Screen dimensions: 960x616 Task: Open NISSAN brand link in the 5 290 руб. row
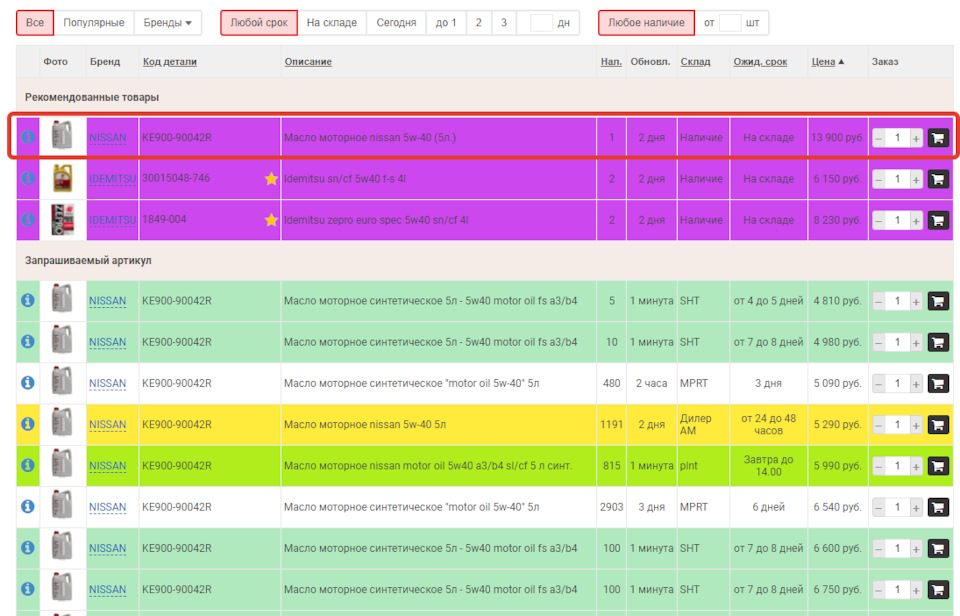pos(108,424)
